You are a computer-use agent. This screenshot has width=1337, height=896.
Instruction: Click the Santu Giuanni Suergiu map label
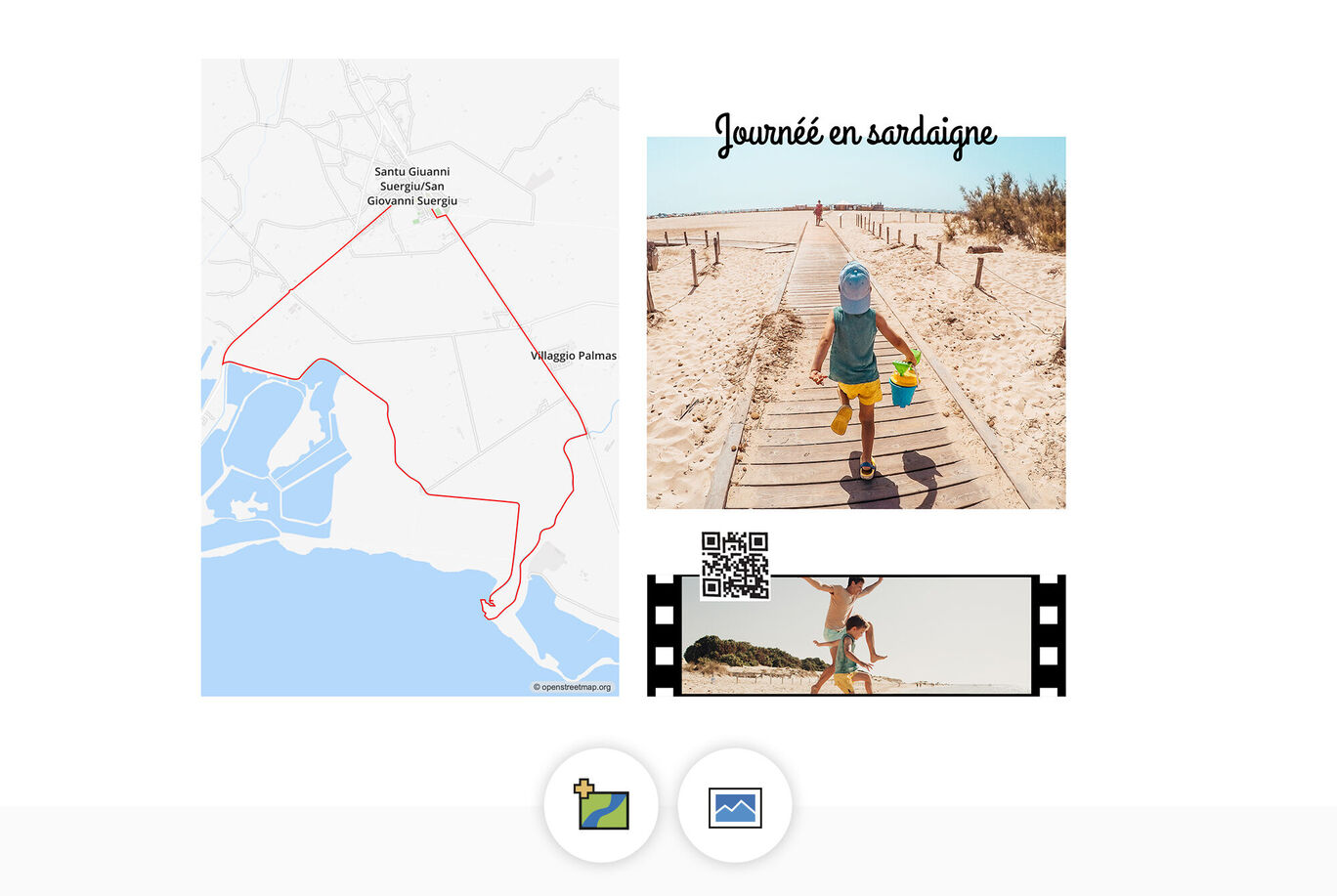click(x=411, y=186)
